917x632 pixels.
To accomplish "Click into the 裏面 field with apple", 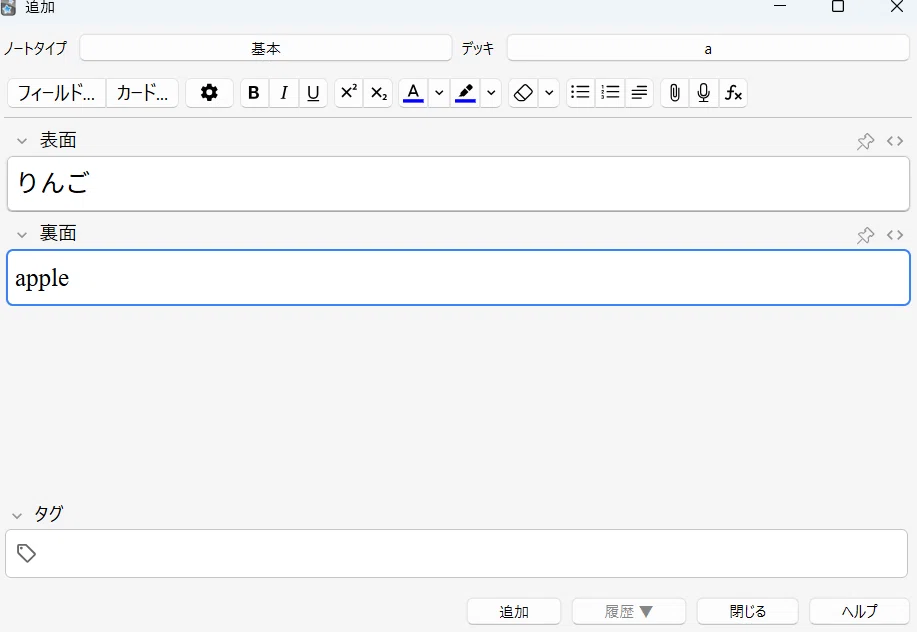I will point(458,278).
